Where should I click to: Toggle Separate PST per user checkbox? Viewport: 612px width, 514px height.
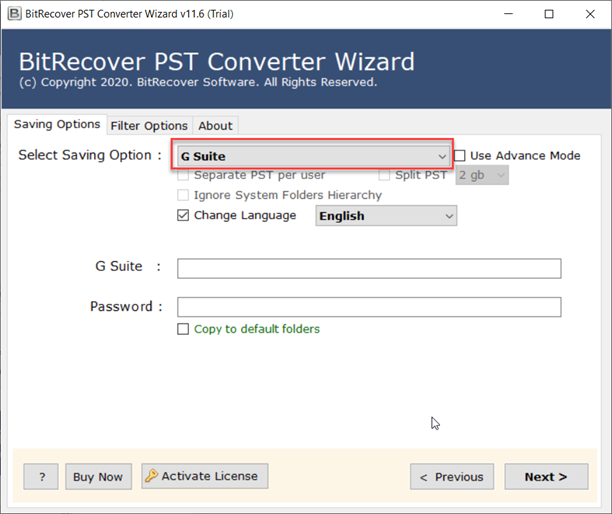(x=183, y=175)
